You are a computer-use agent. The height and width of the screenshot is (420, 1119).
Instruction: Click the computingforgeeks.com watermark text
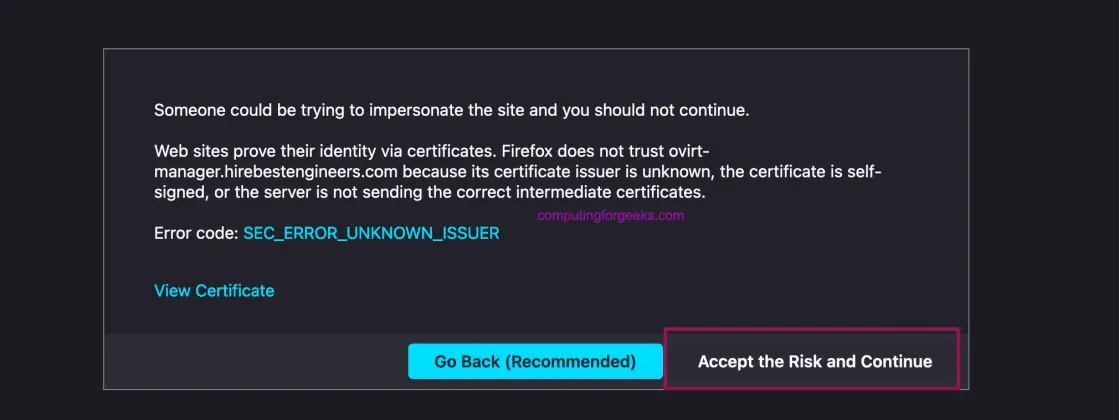tap(610, 214)
